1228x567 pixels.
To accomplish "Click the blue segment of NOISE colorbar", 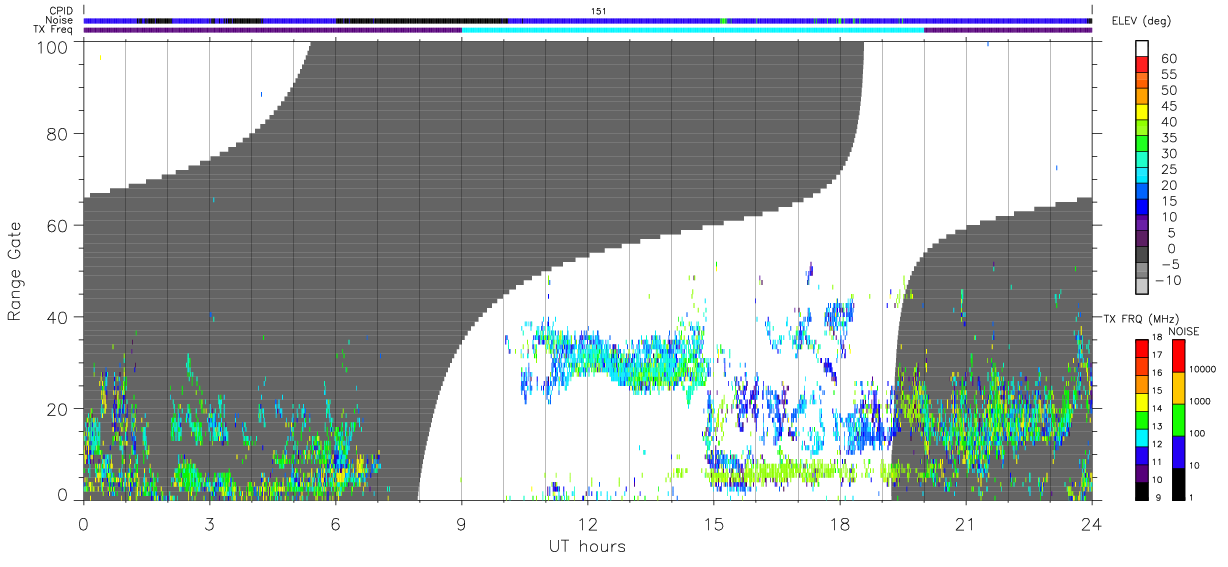I will pyautogui.click(x=1179, y=452).
